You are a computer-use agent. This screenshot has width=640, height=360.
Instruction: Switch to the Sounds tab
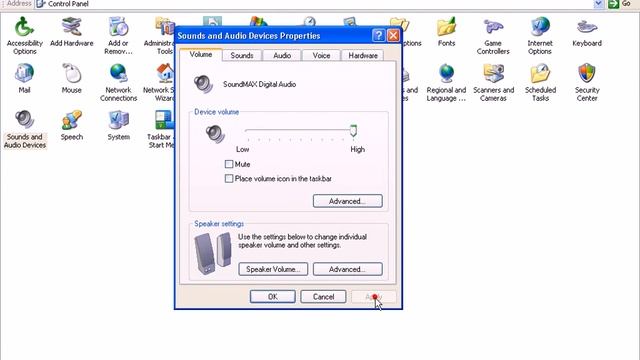(x=242, y=56)
